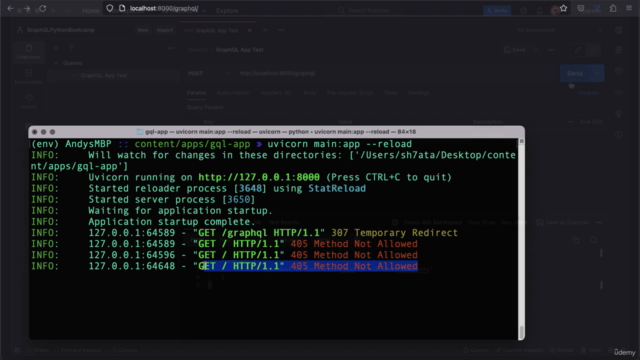Click the response search magnifier icon
The width and height of the screenshot is (640, 360).
[x=594, y=240]
